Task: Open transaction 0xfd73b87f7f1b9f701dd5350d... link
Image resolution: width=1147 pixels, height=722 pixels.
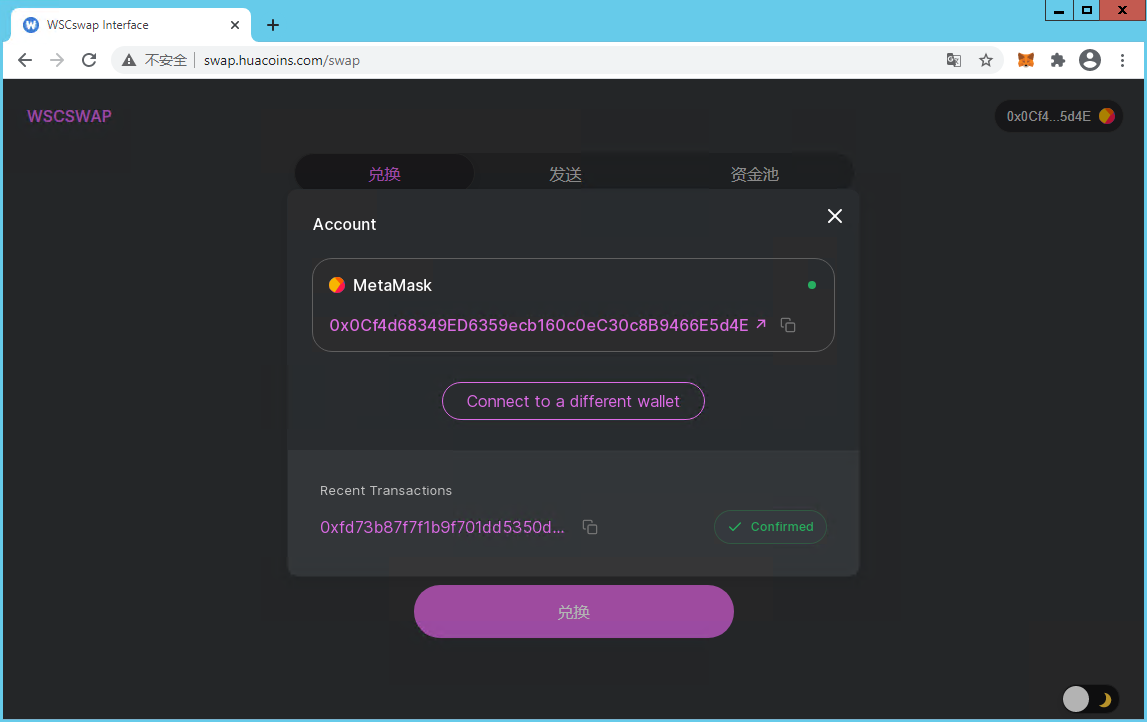Action: (443, 527)
